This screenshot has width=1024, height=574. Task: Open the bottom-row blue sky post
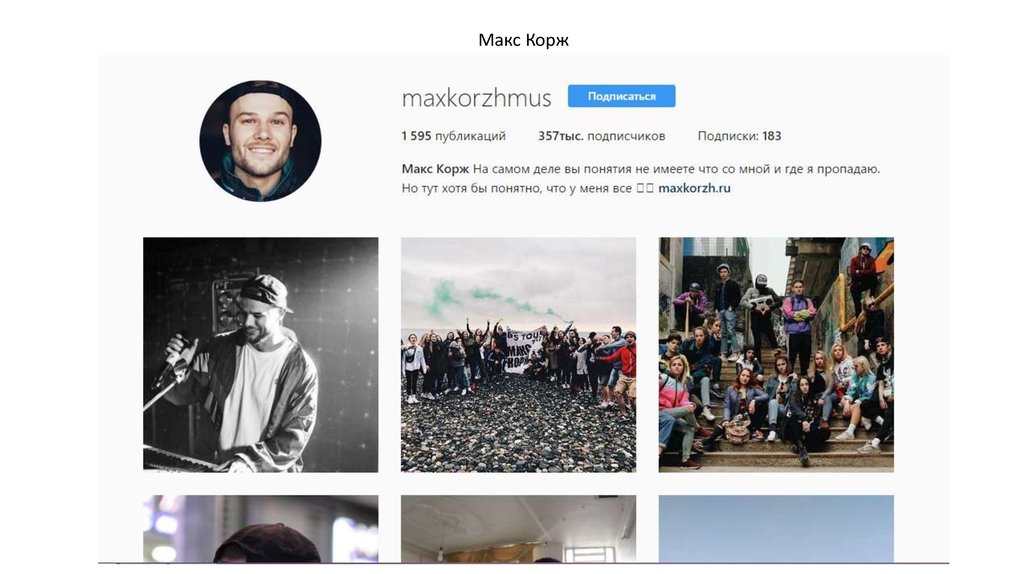coord(776,528)
